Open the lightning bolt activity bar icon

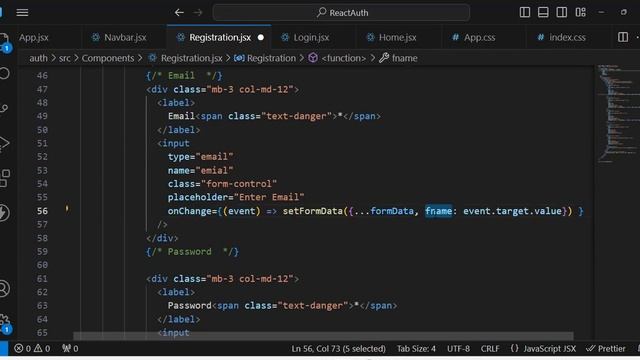[x=4, y=213]
